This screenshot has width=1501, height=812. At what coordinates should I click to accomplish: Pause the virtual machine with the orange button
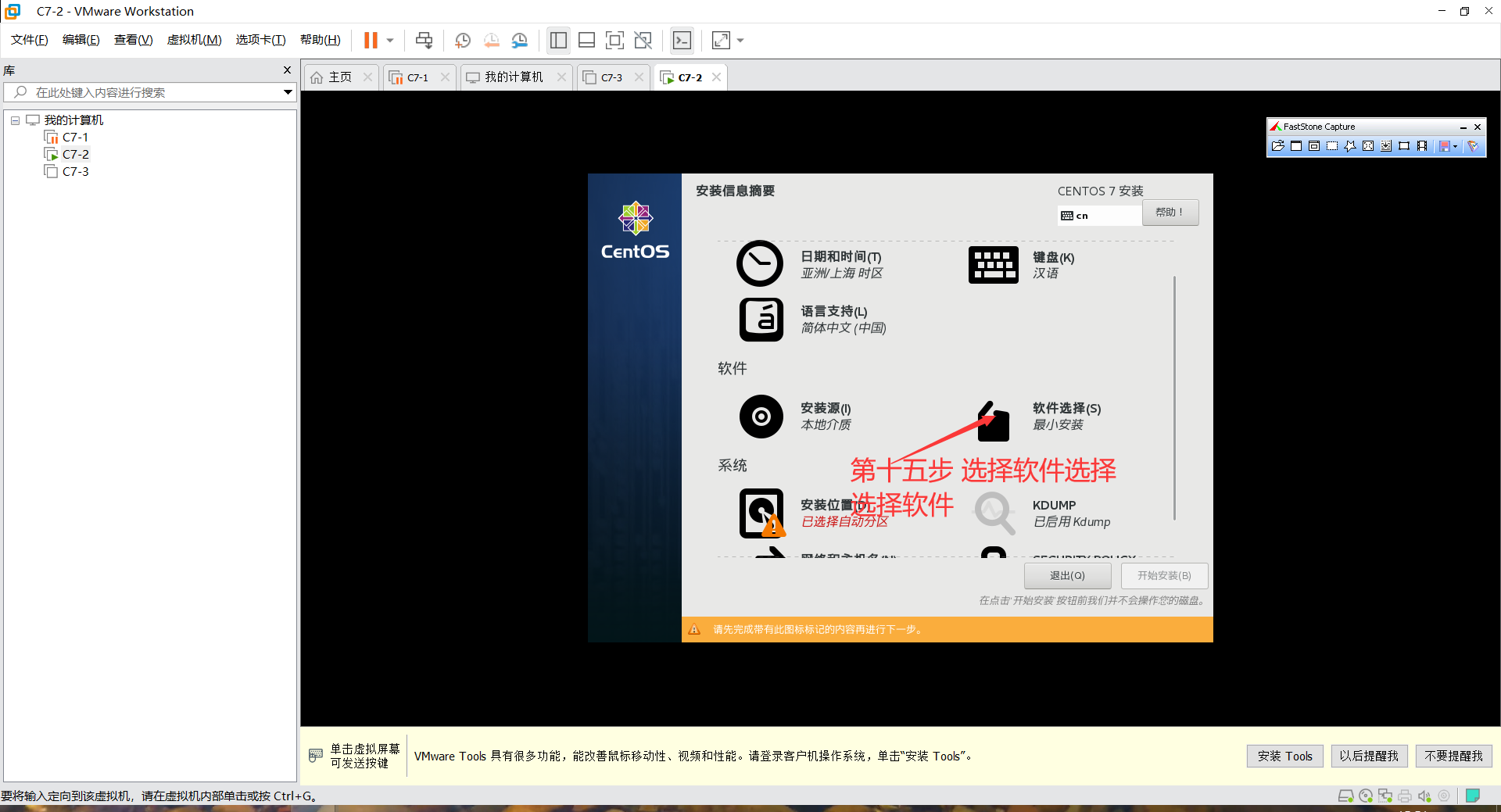[371, 40]
